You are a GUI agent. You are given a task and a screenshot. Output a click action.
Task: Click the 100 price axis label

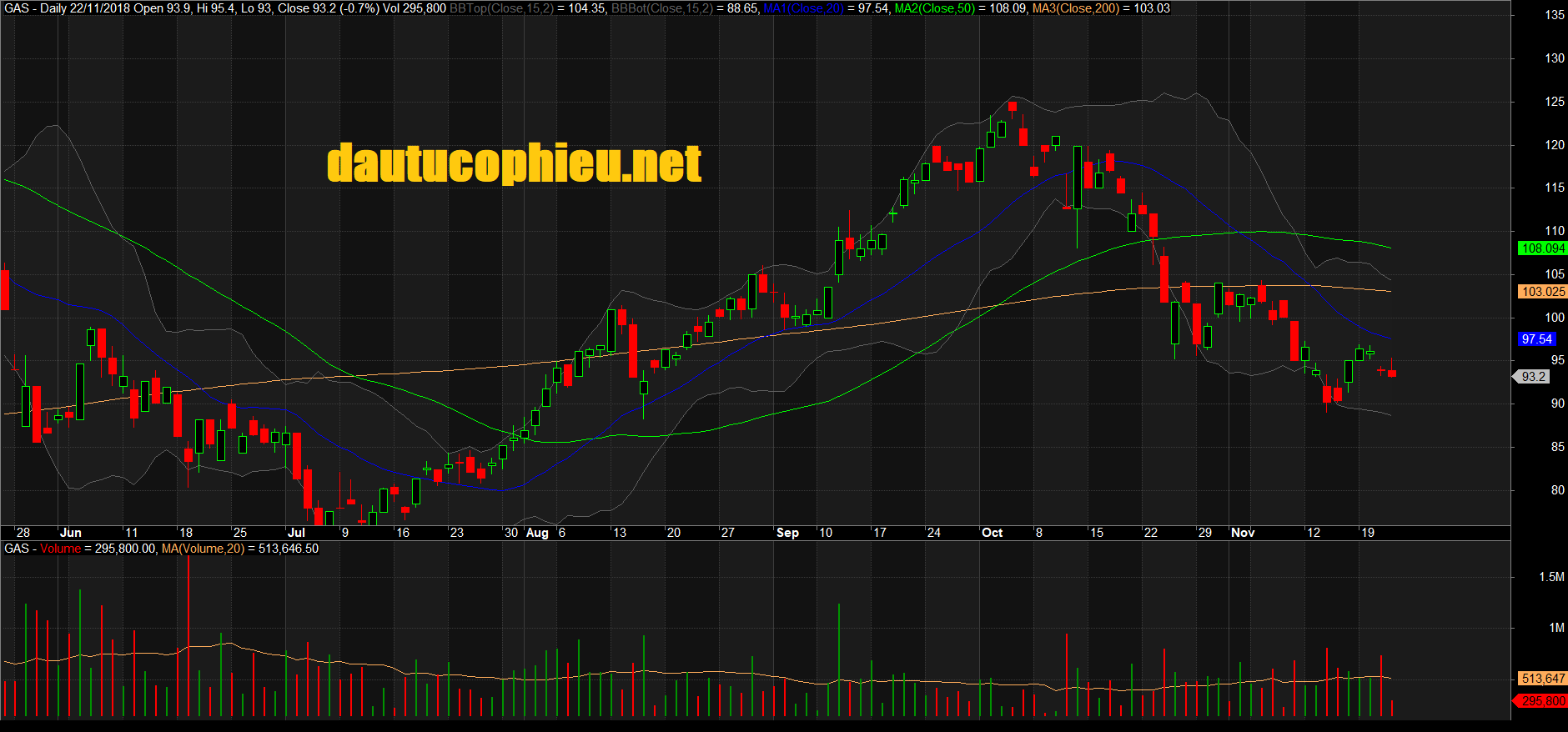coord(1555,318)
